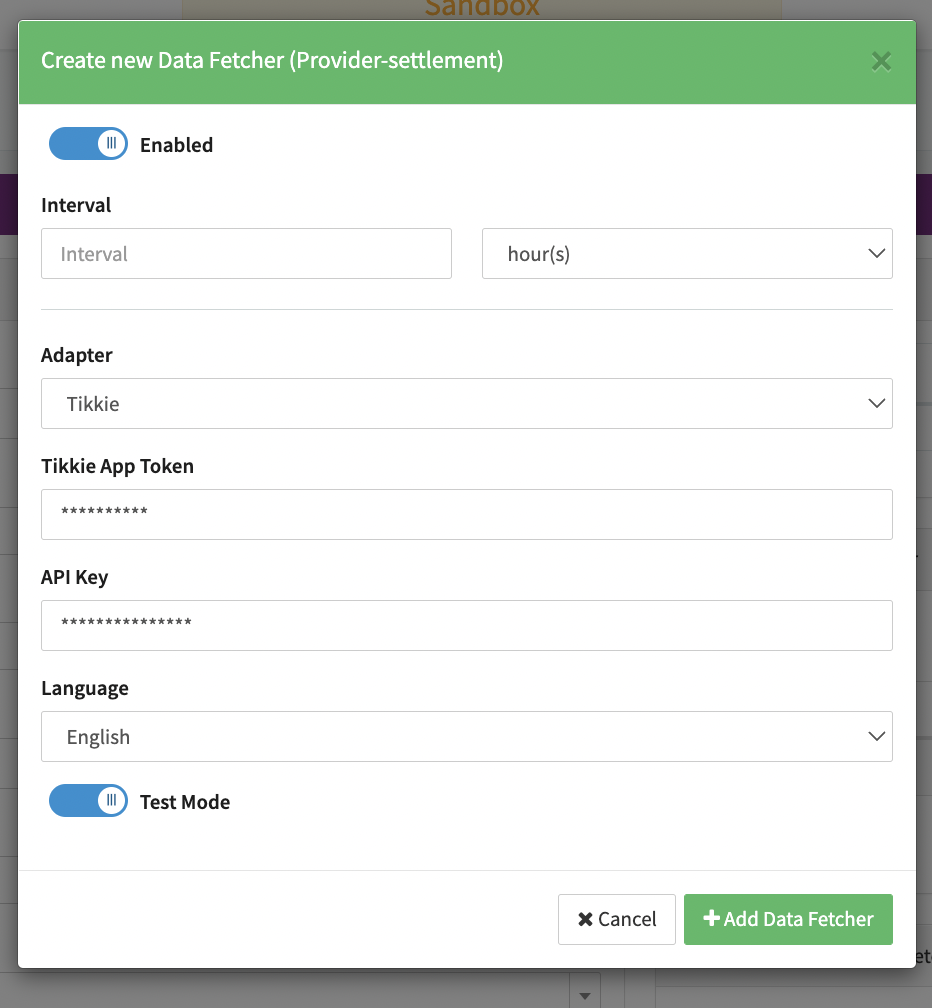The width and height of the screenshot is (932, 1008).
Task: Click the small down arrow behind the dialog
Action: [x=585, y=995]
